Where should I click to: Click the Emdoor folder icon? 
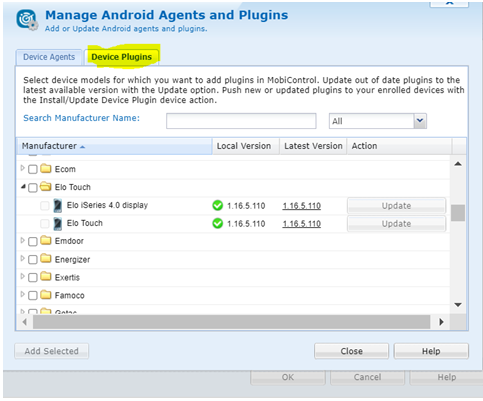click(46, 240)
